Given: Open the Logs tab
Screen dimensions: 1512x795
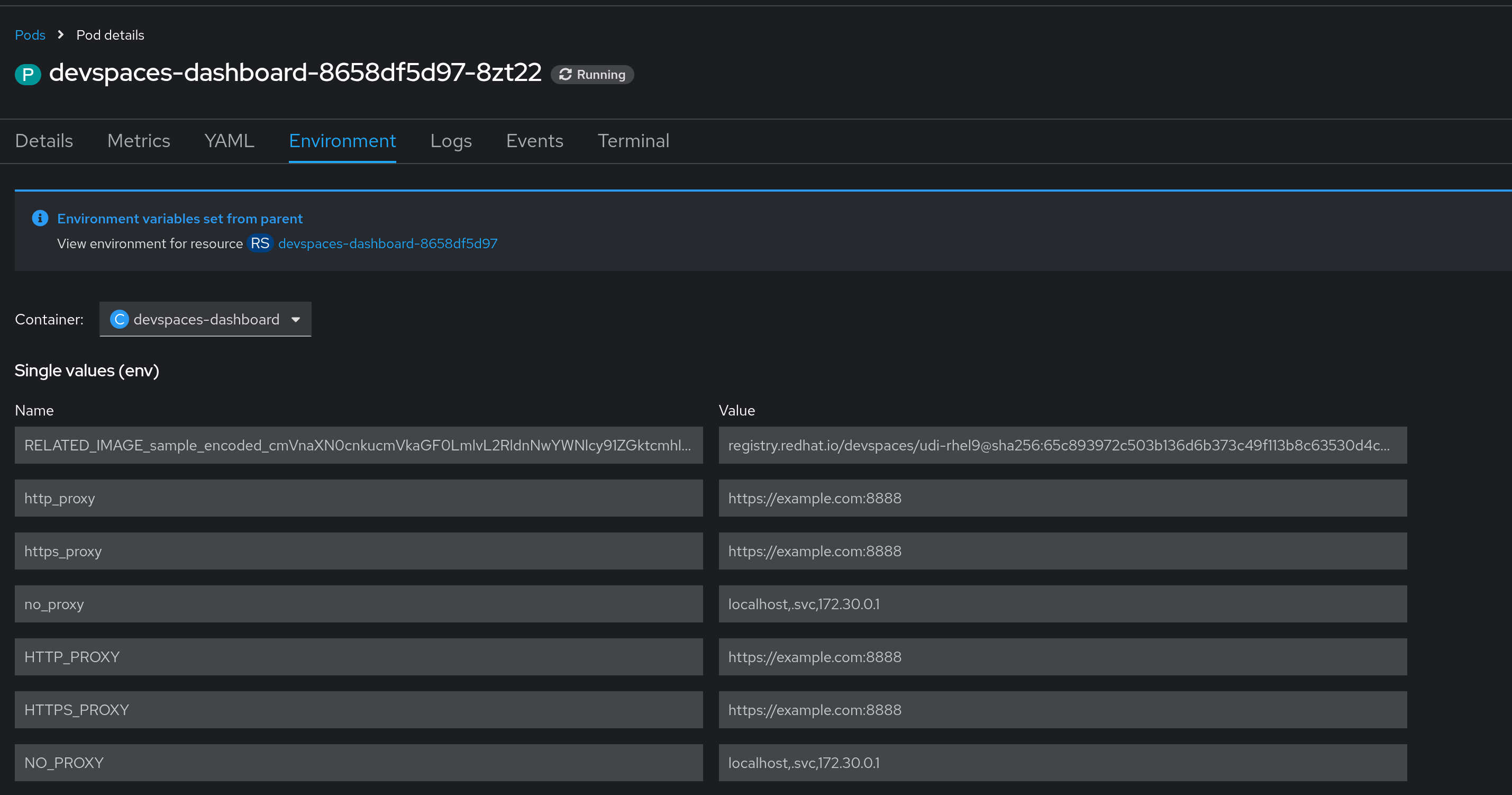Looking at the screenshot, I should [x=451, y=141].
